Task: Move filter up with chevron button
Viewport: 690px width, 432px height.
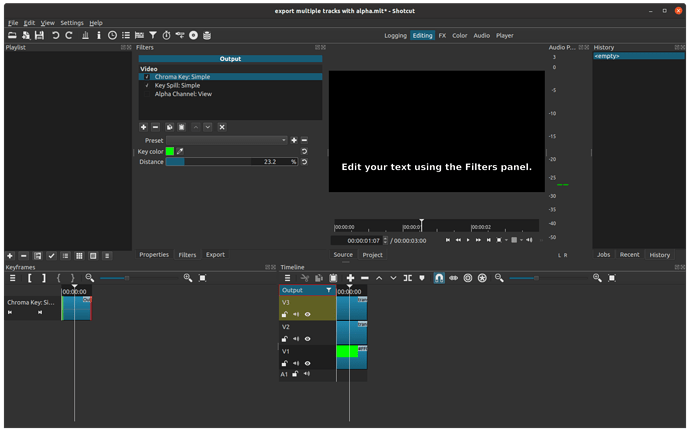Action: click(196, 127)
